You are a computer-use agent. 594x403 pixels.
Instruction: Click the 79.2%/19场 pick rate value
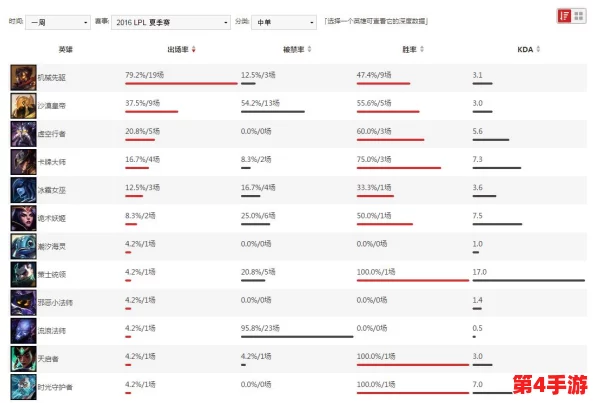click(145, 75)
